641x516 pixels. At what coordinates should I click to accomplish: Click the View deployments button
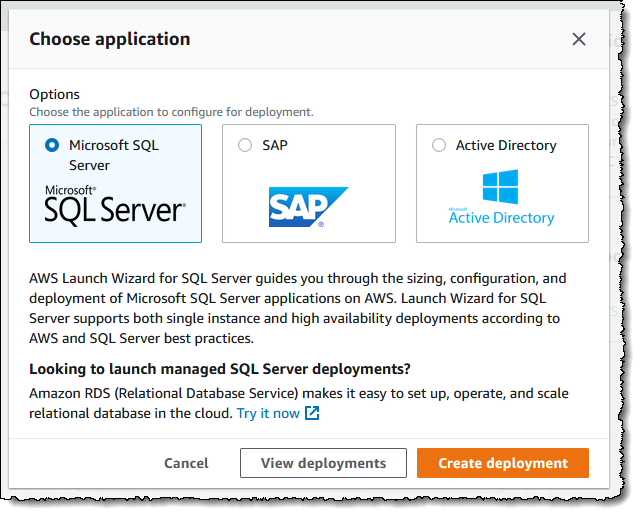coord(323,463)
